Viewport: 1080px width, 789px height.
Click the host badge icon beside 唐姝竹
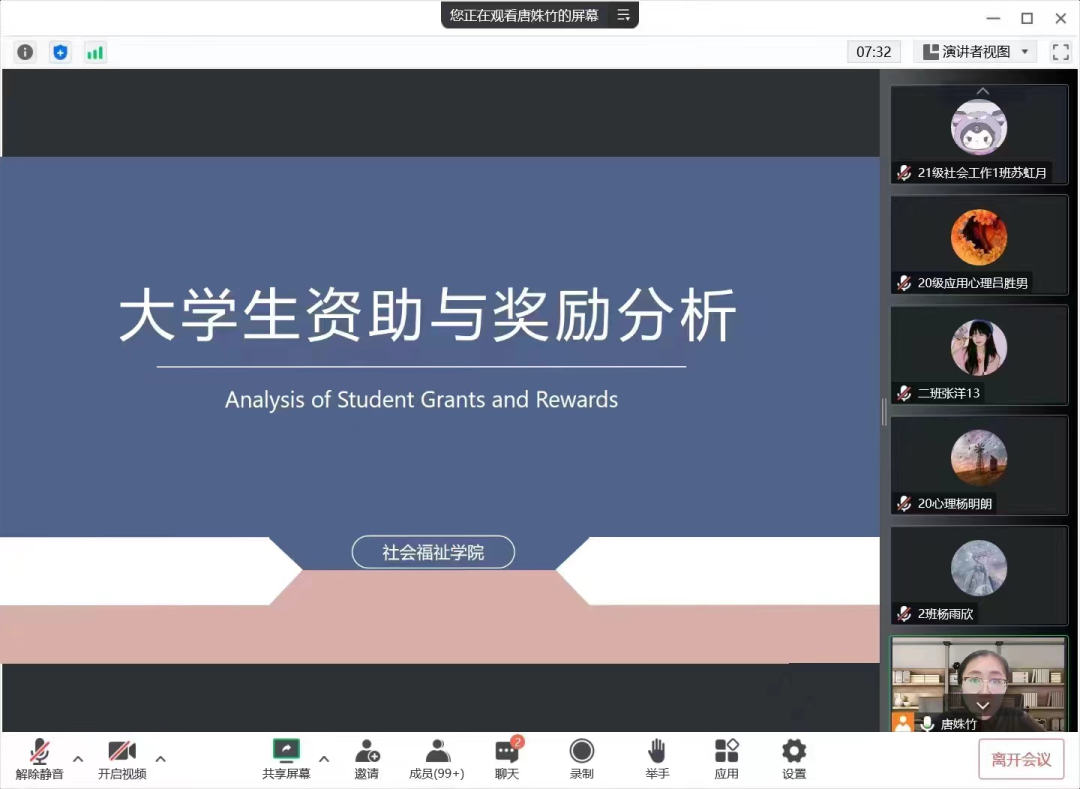pyautogui.click(x=903, y=723)
